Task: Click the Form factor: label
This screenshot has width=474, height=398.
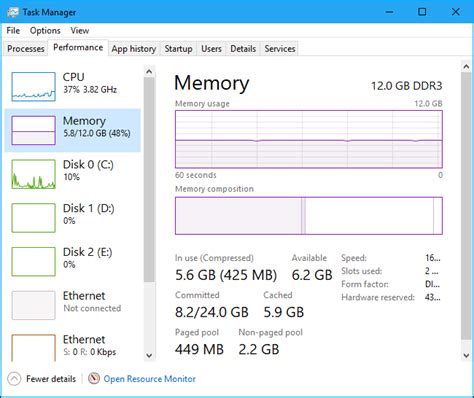Action: click(x=365, y=284)
